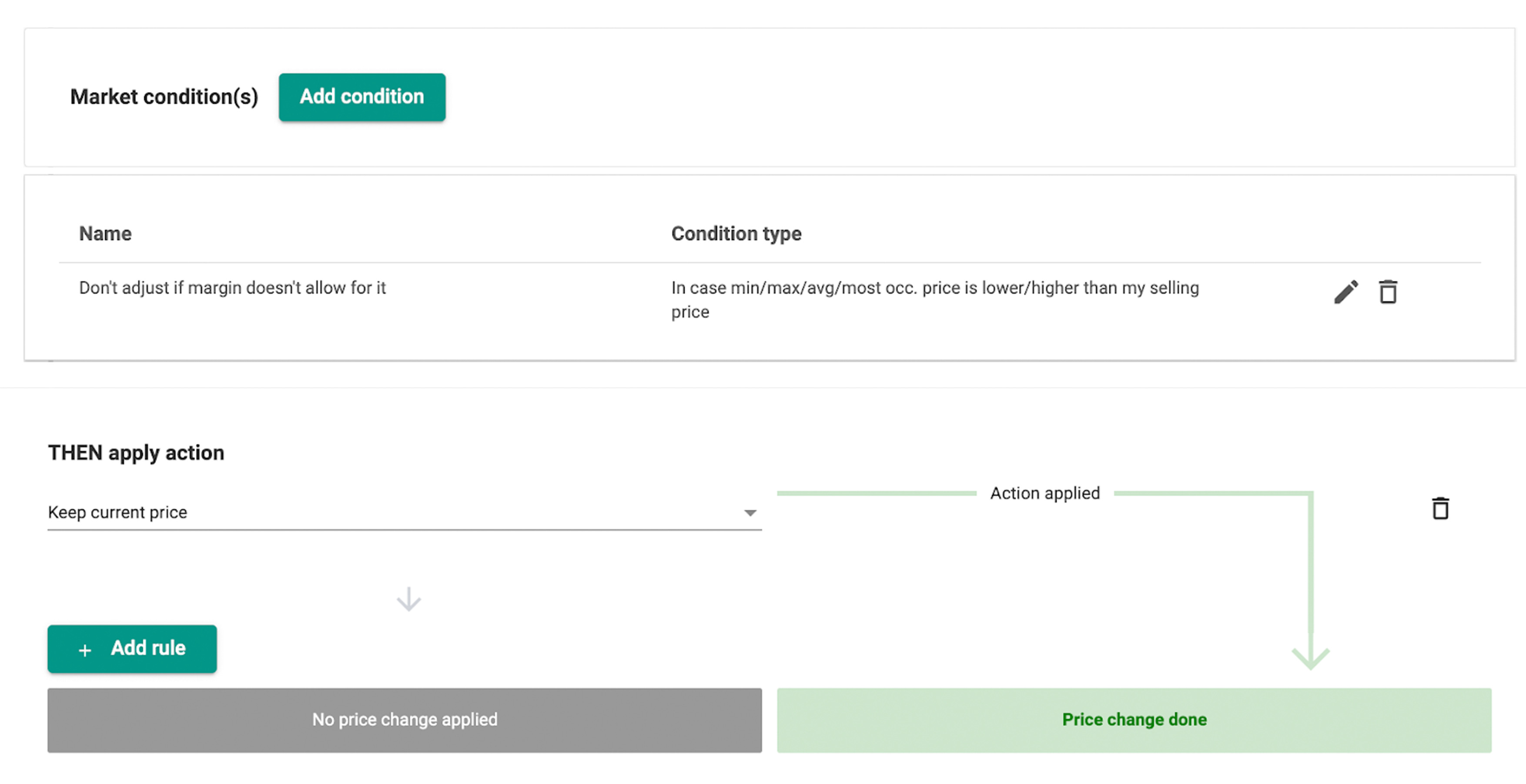Click the THEN apply action heading
1526x784 pixels.
click(136, 453)
